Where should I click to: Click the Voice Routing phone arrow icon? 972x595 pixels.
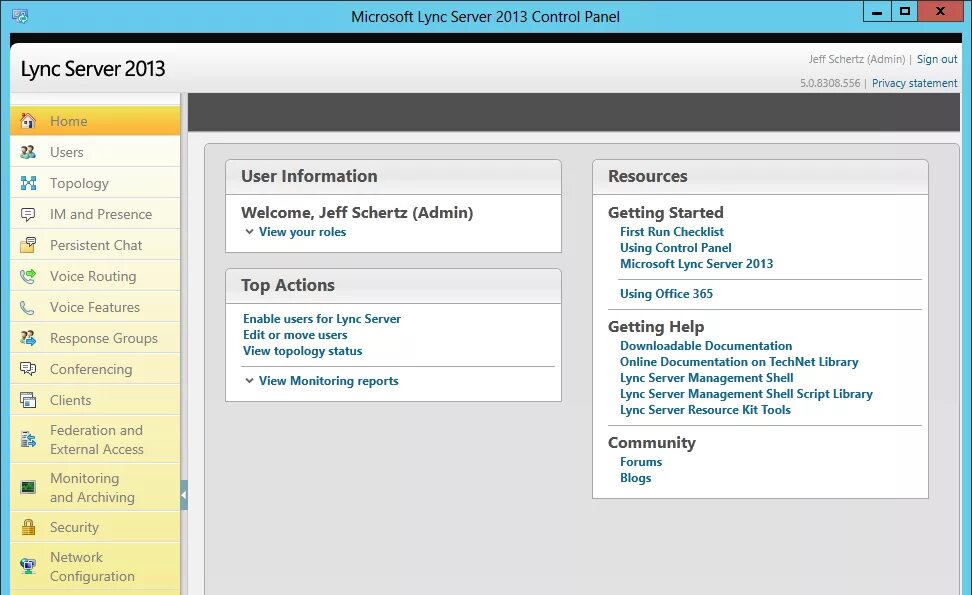28,276
